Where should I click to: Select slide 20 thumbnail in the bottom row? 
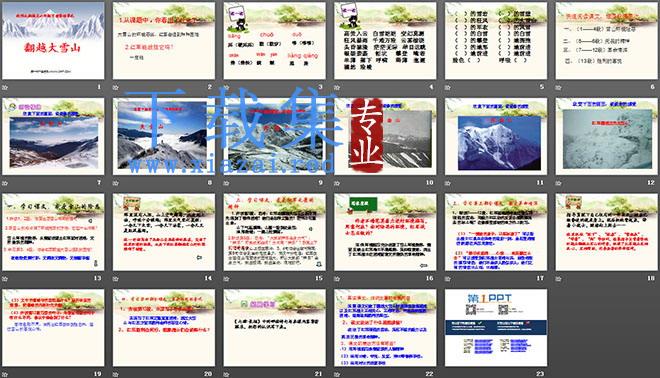coord(164,327)
